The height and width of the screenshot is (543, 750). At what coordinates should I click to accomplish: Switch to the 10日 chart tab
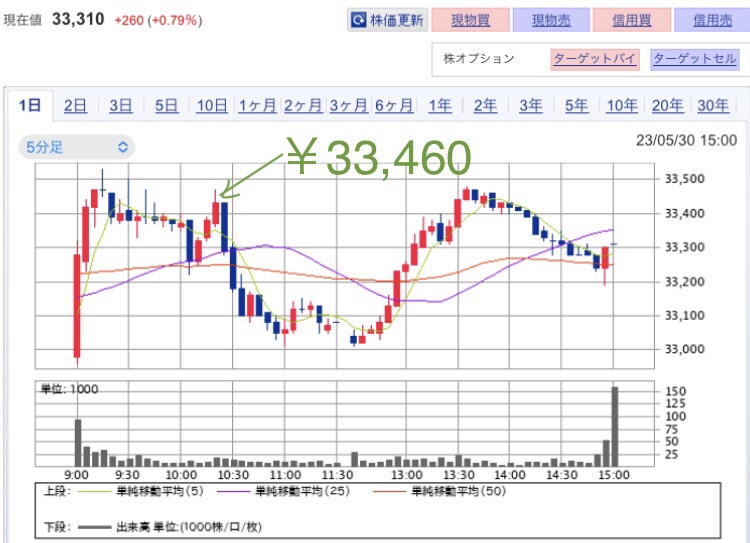tap(212, 105)
